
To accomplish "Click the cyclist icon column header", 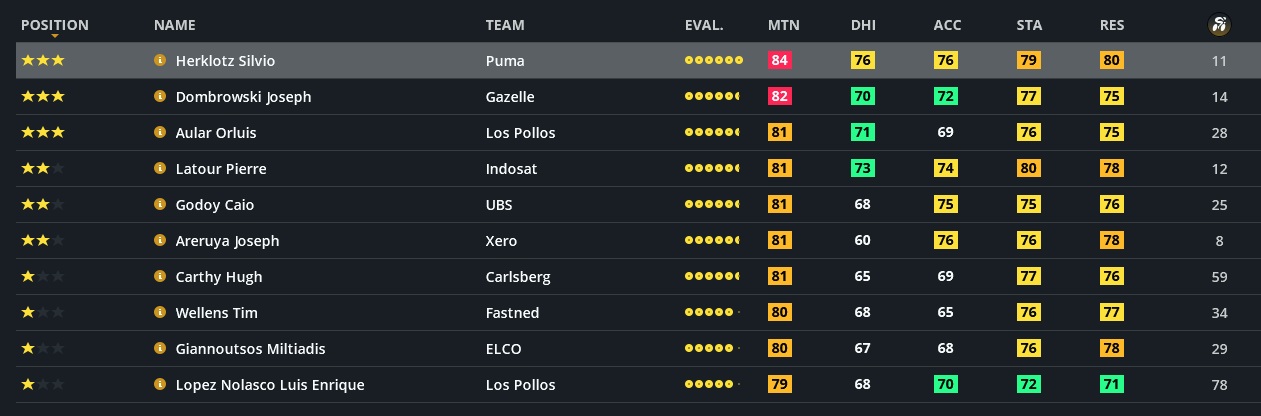I will (1218, 25).
